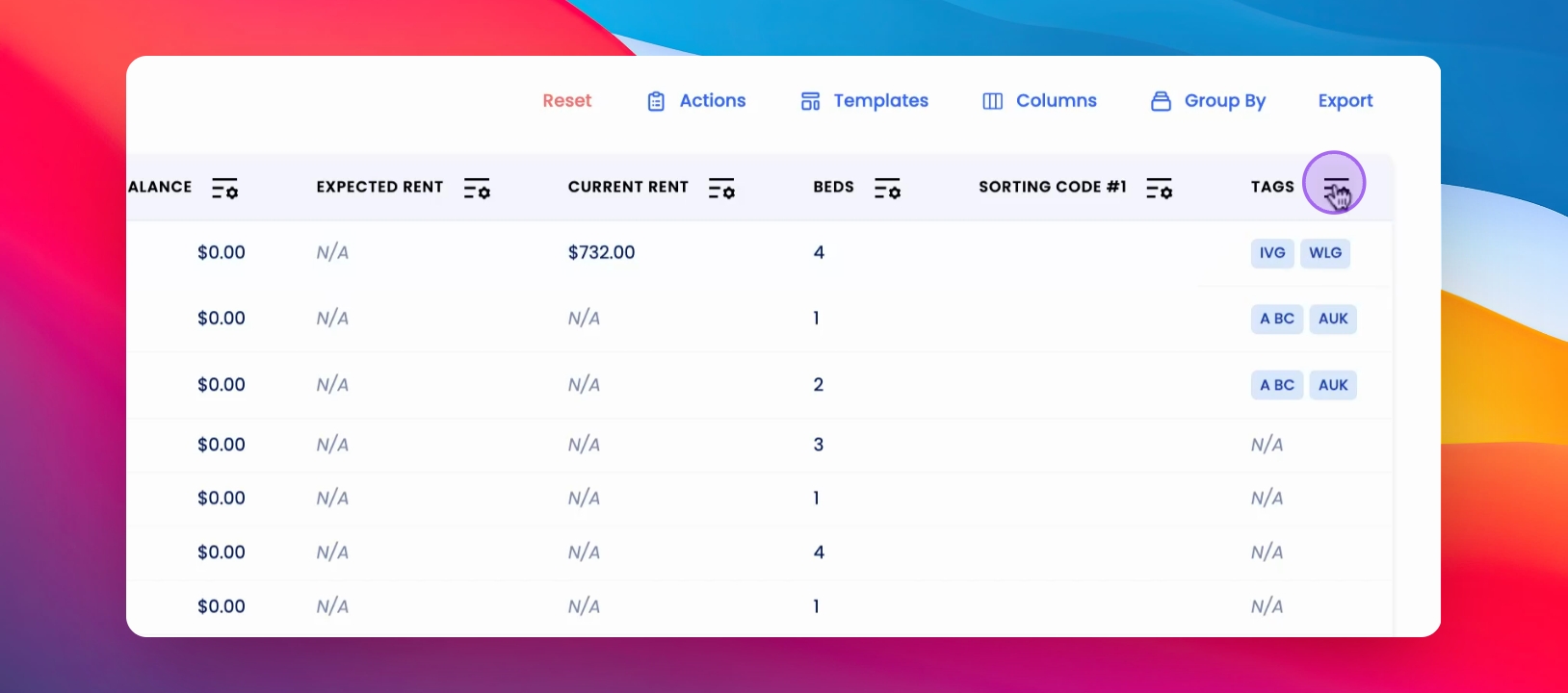Image resolution: width=1568 pixels, height=693 pixels.
Task: Open filter settings for Current Rent column
Action: (x=721, y=189)
